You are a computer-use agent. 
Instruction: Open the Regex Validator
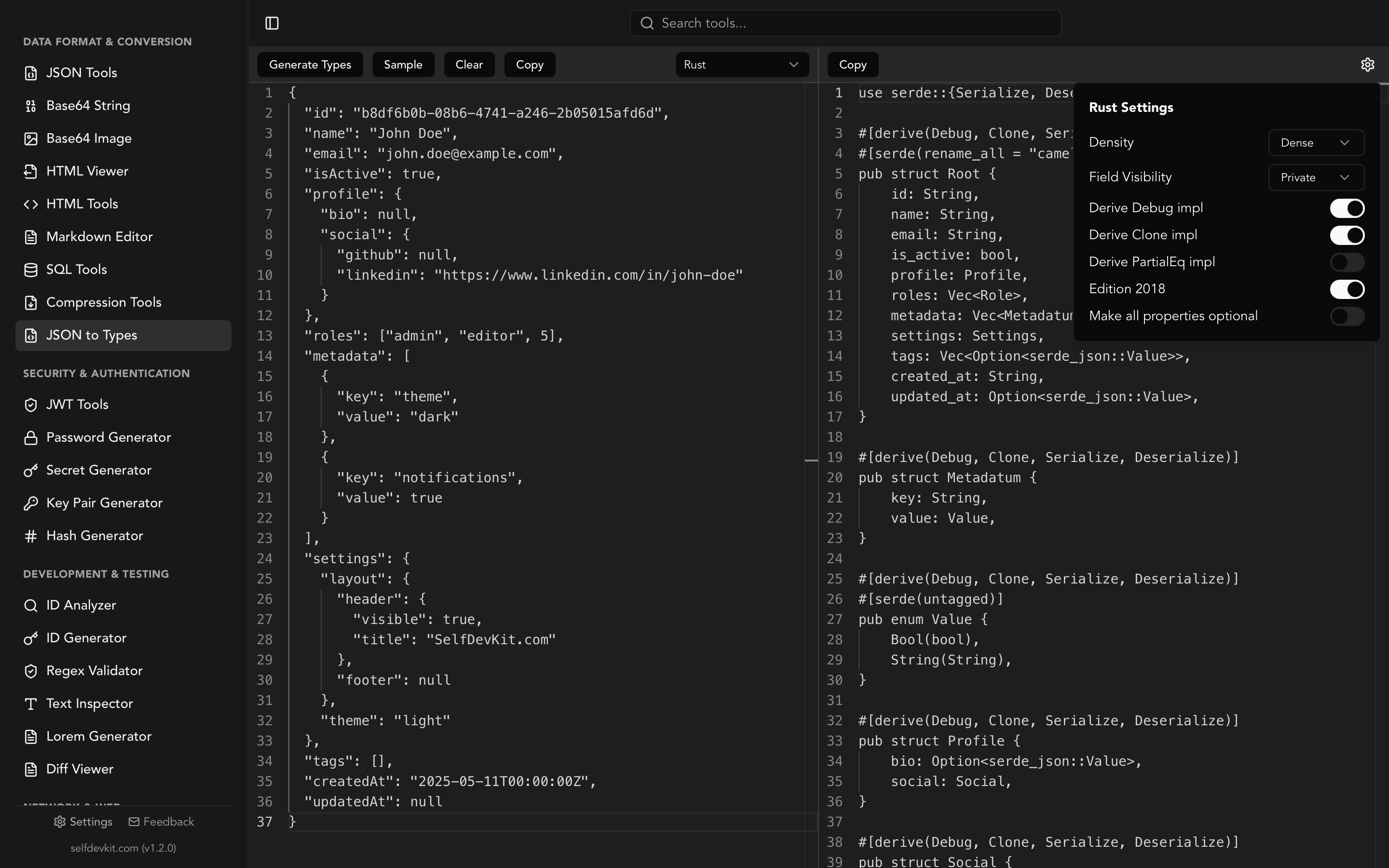94,670
